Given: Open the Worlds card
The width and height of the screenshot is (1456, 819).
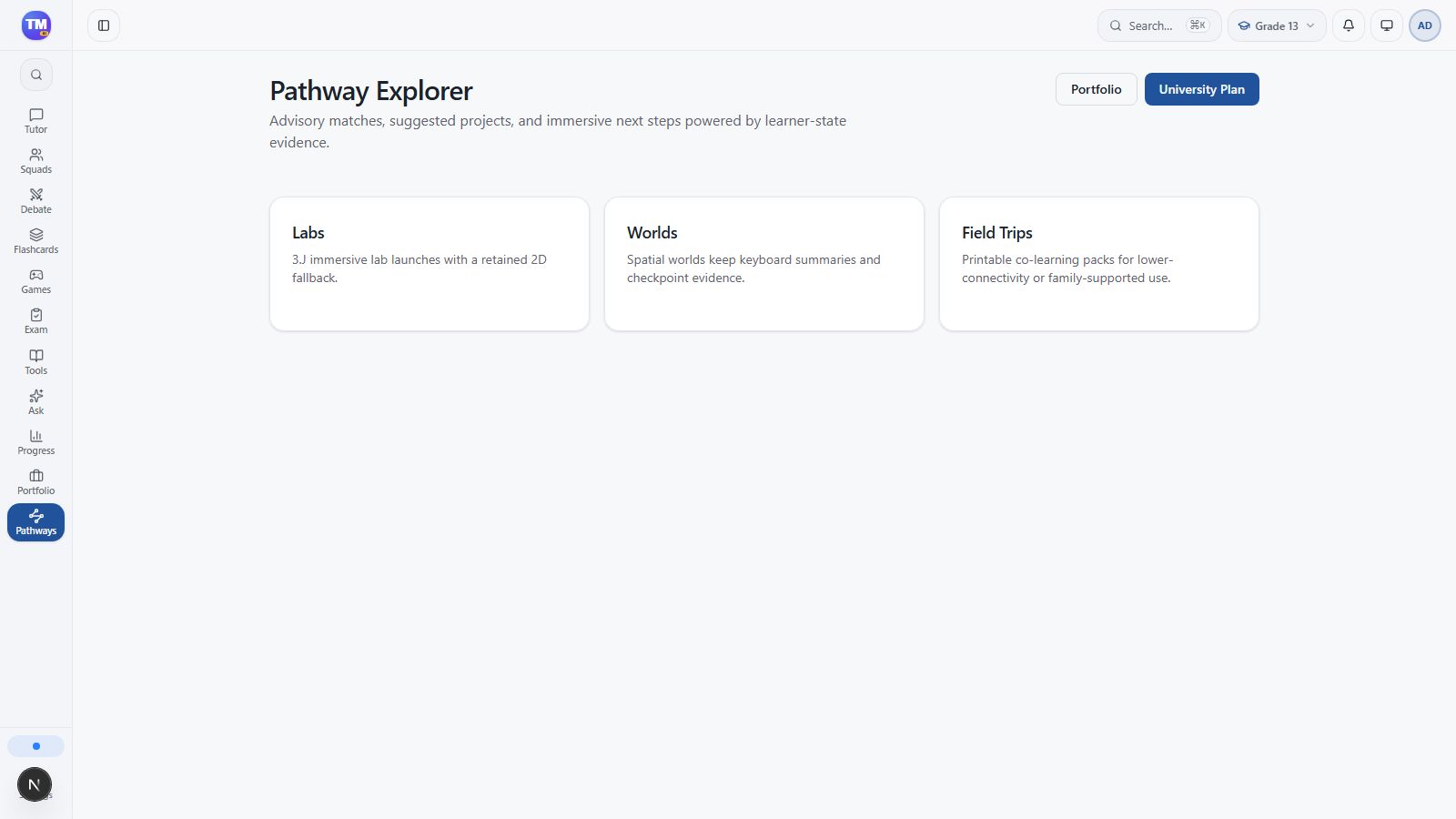Looking at the screenshot, I should click(x=764, y=264).
